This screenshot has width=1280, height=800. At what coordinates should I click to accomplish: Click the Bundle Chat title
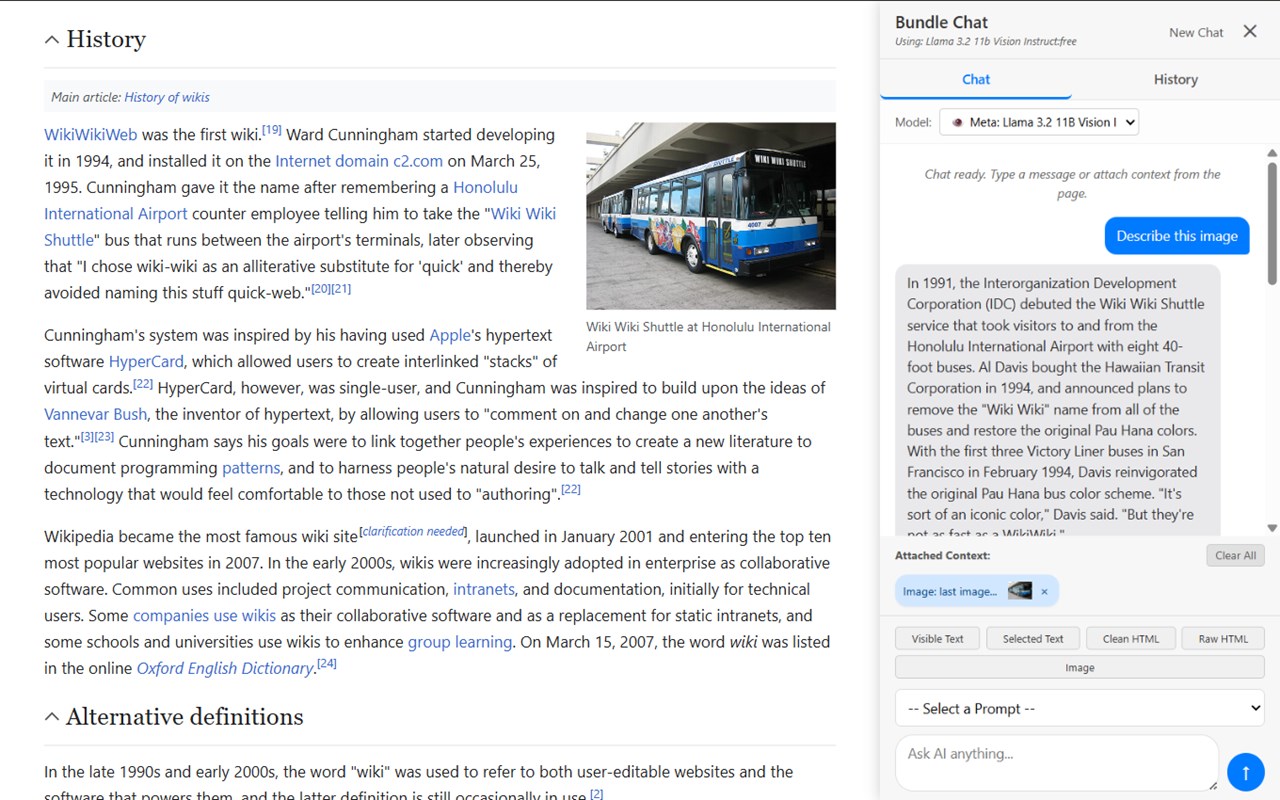[x=941, y=22]
